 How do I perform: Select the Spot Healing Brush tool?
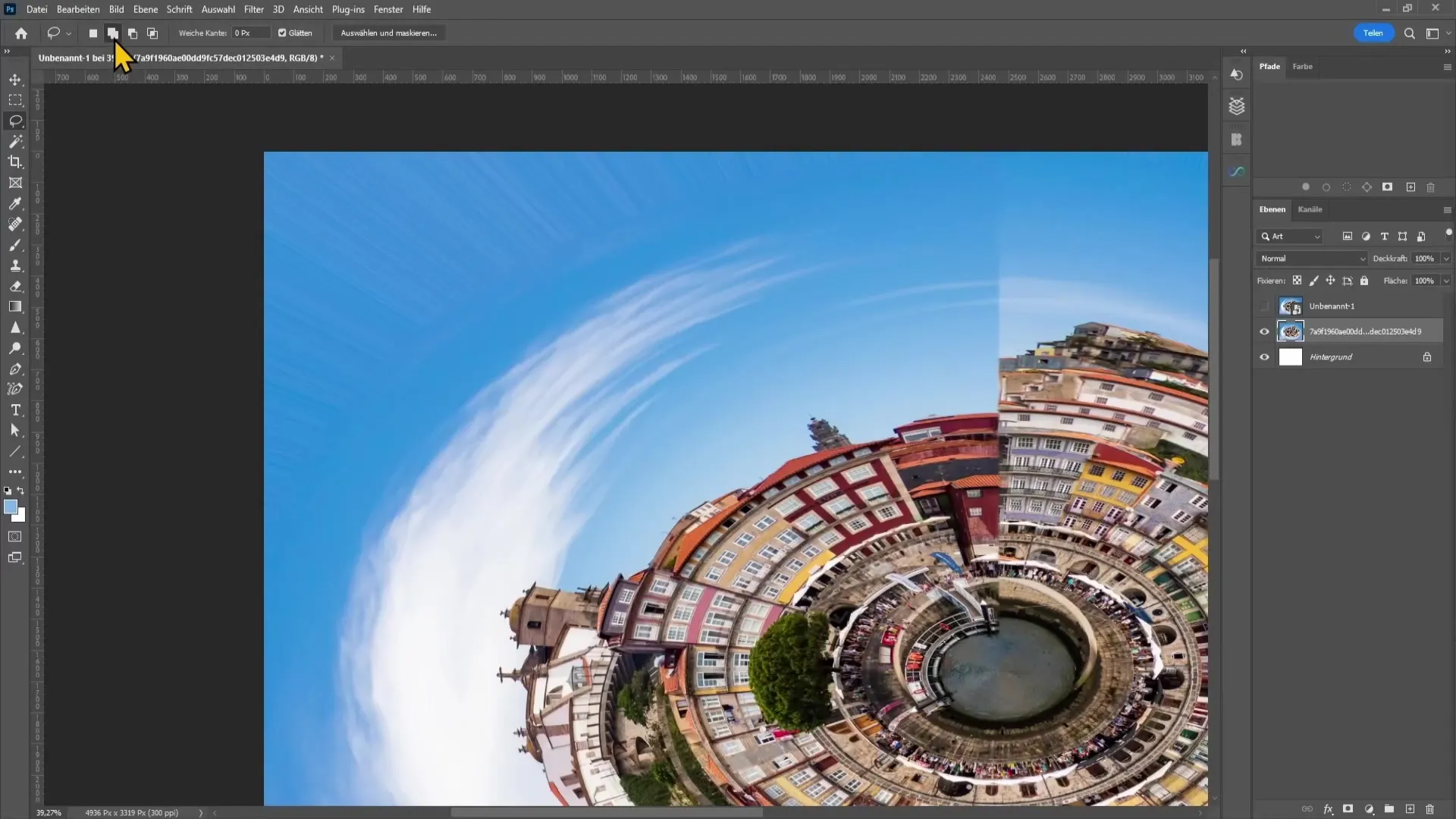pyautogui.click(x=15, y=224)
